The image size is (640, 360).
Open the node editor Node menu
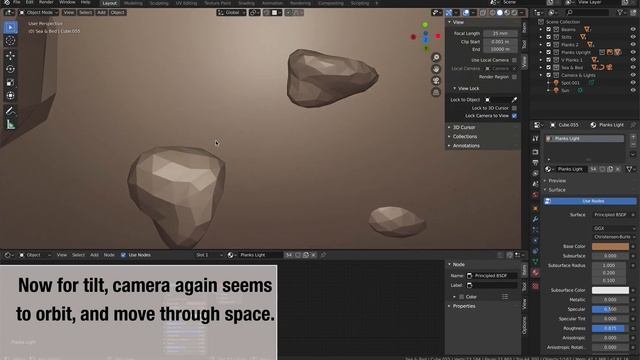click(x=109, y=255)
